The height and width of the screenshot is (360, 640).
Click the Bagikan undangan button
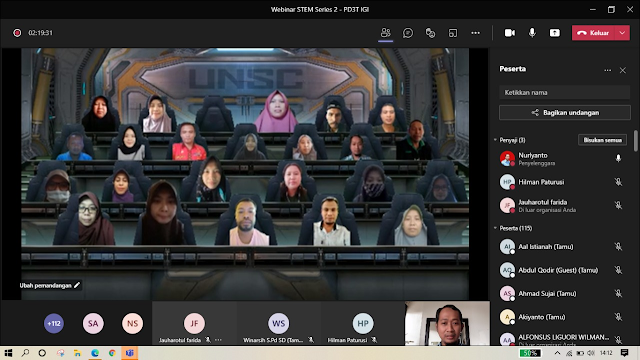564,113
